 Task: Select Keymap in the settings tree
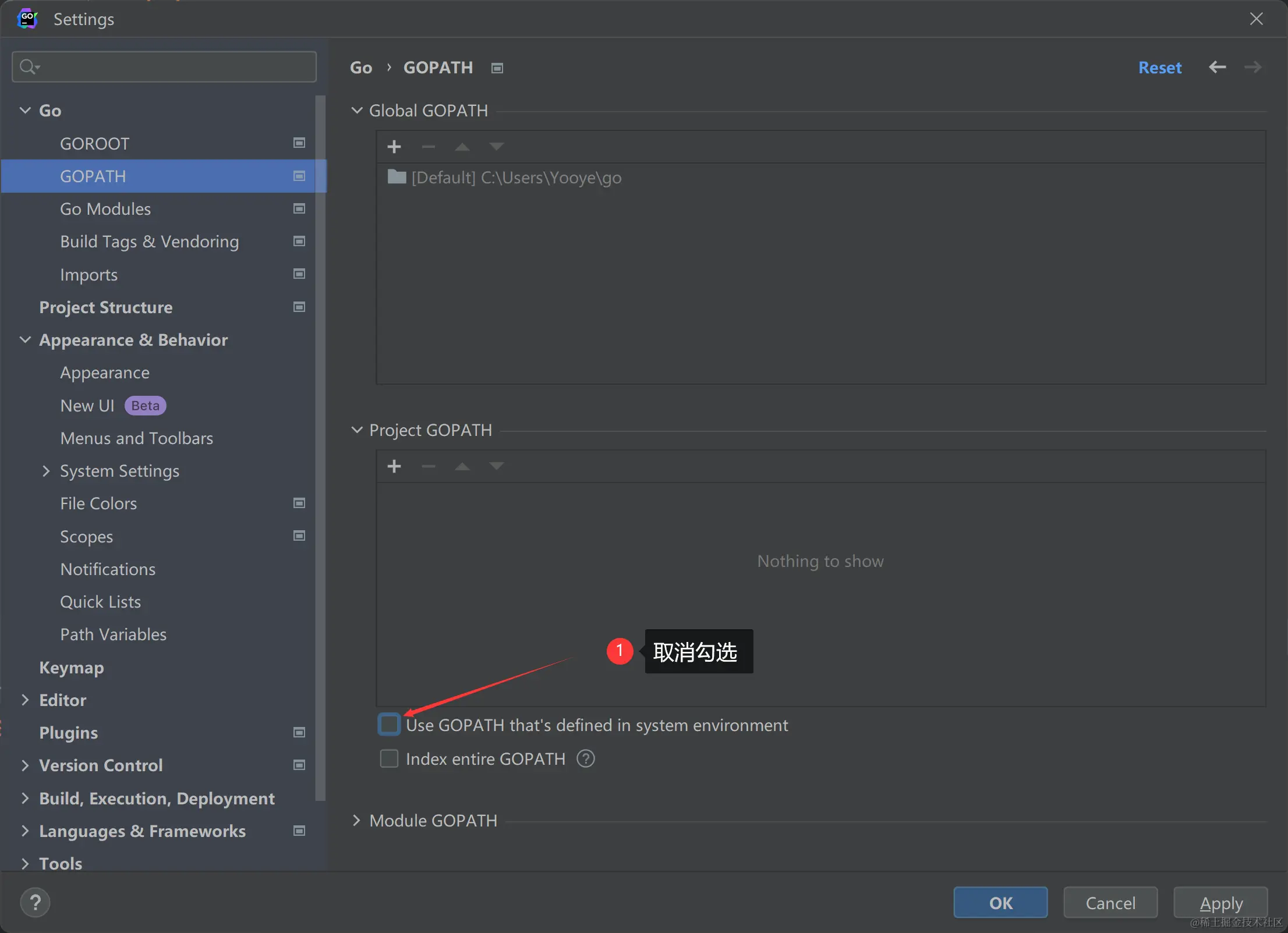(71, 668)
